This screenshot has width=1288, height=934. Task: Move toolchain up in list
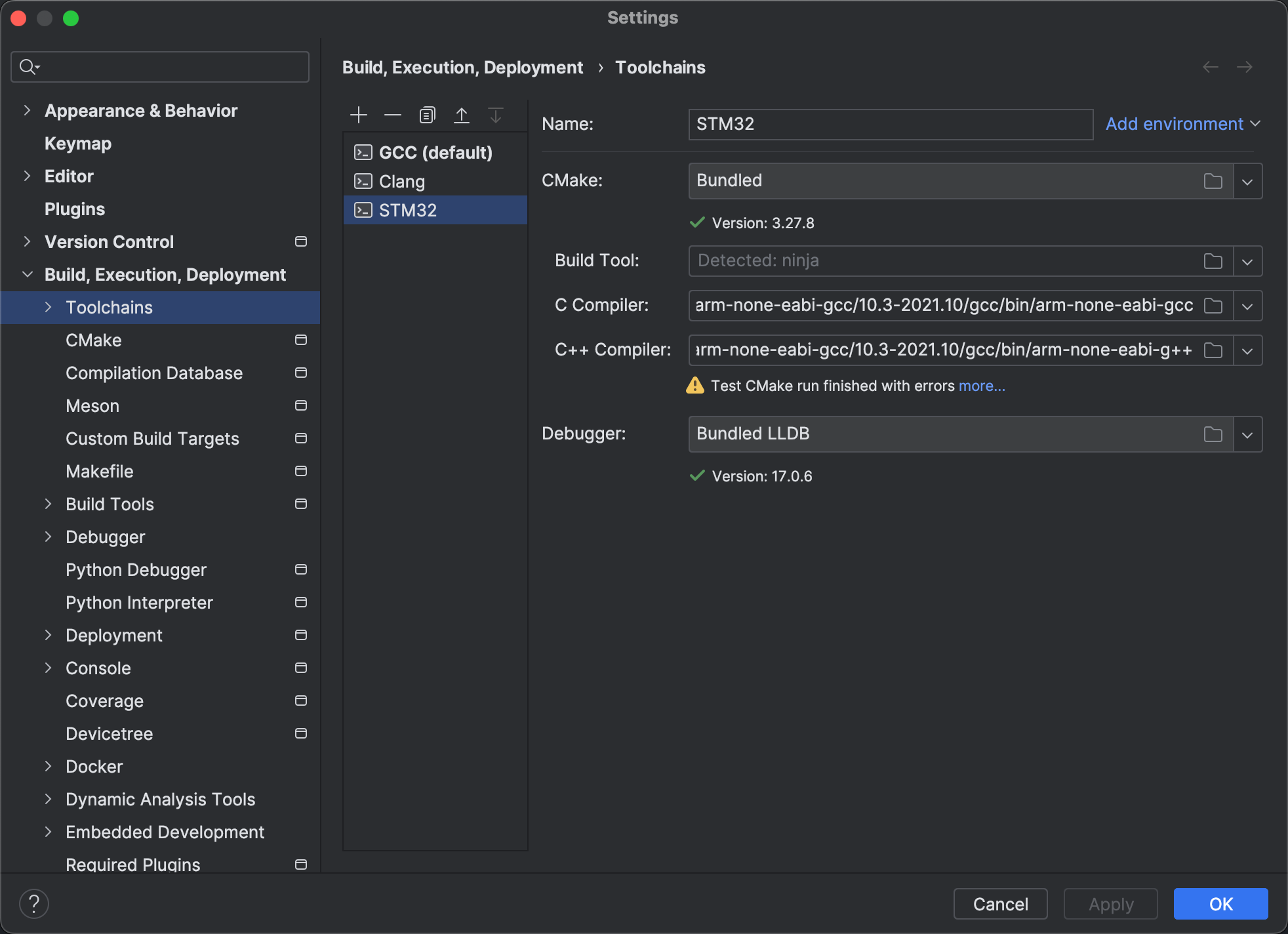(462, 115)
